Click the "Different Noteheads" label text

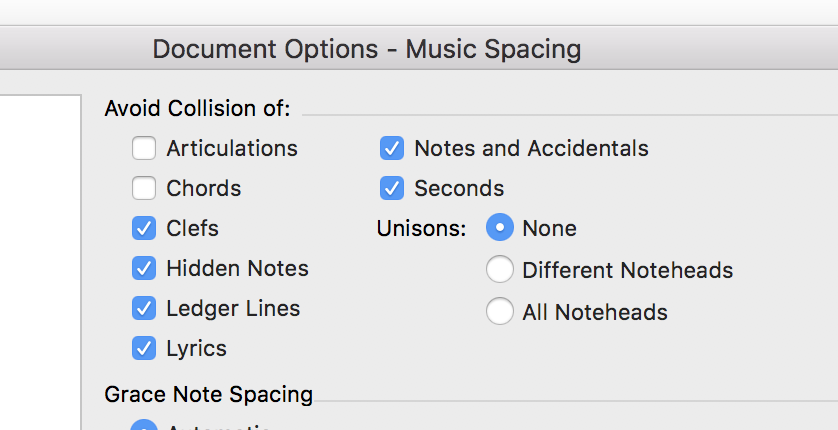pyautogui.click(x=627, y=270)
